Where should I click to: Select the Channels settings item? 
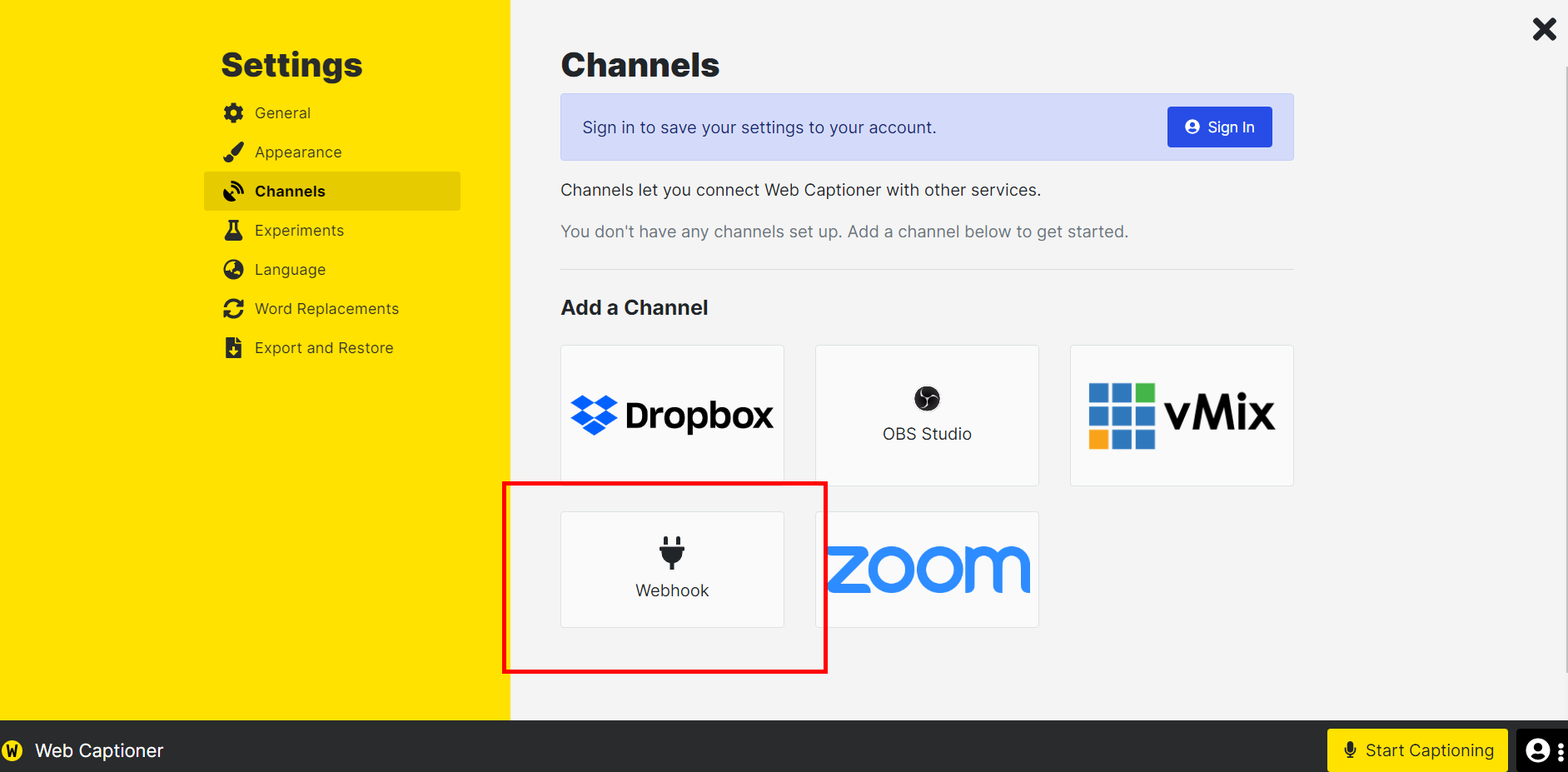pos(332,192)
